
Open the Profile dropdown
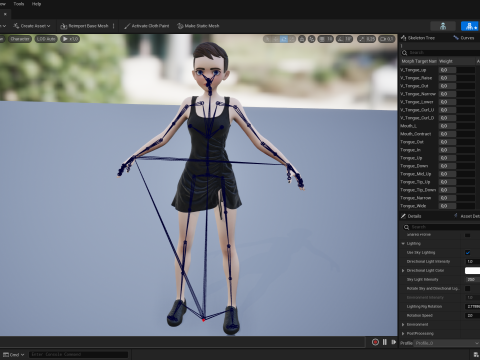447,343
